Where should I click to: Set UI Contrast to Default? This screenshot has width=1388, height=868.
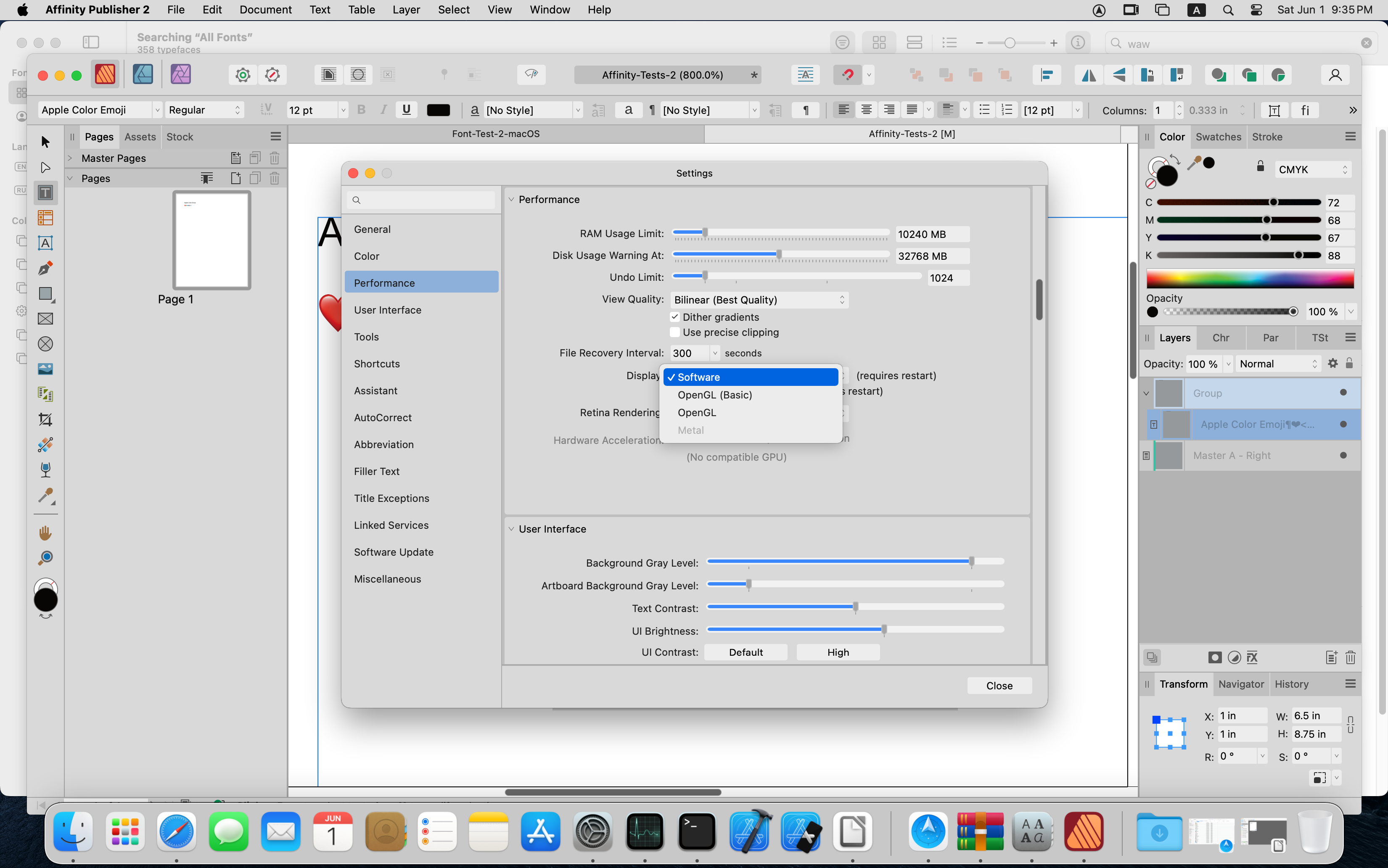point(746,652)
